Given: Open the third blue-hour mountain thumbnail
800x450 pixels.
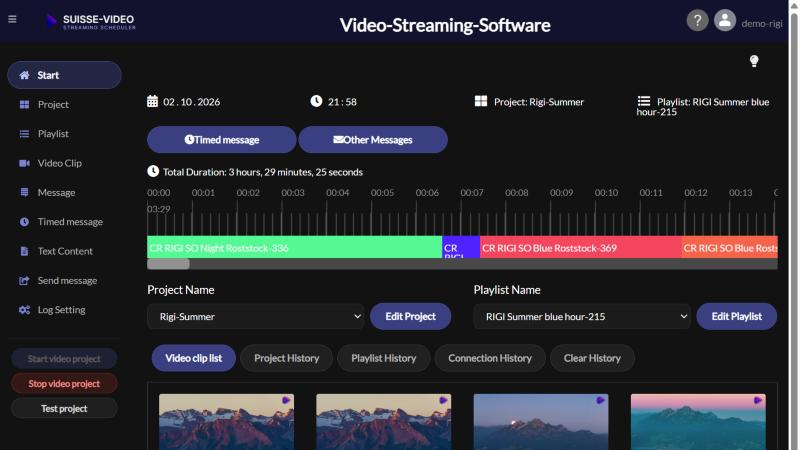Looking at the screenshot, I should (541, 421).
